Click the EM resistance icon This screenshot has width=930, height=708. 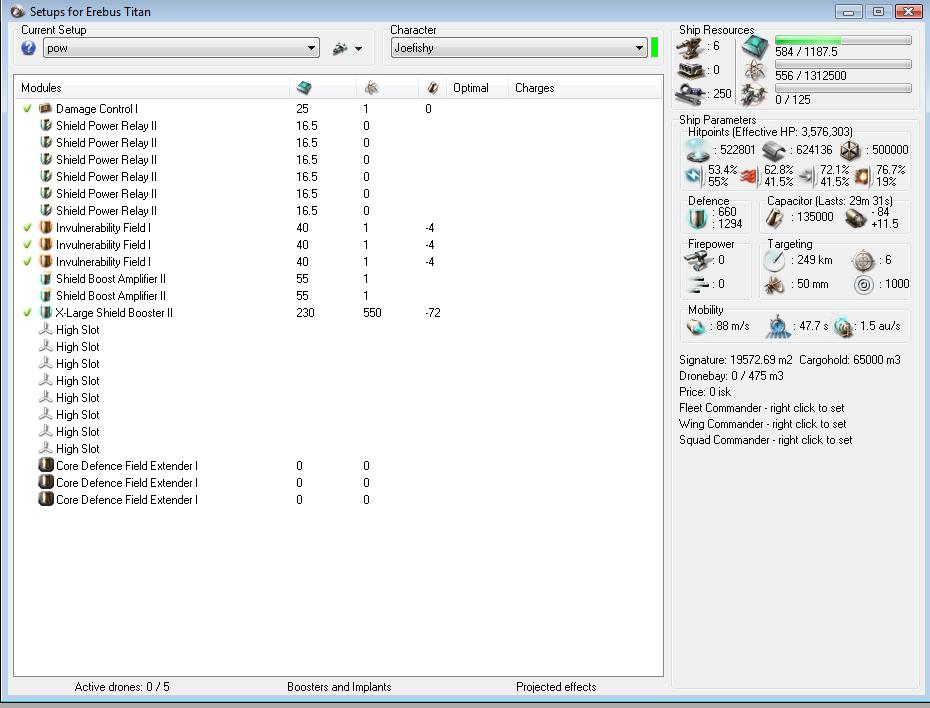tap(694, 176)
